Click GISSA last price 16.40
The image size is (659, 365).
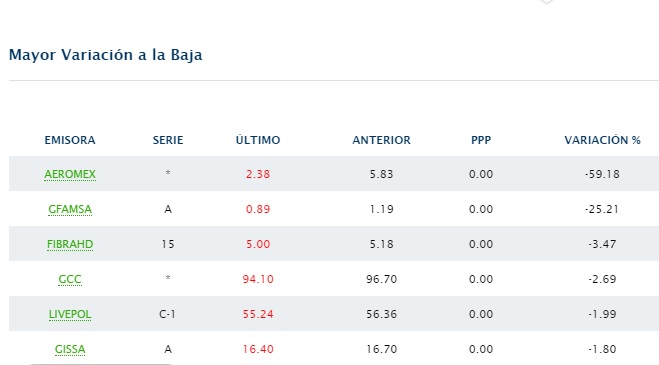click(x=258, y=349)
